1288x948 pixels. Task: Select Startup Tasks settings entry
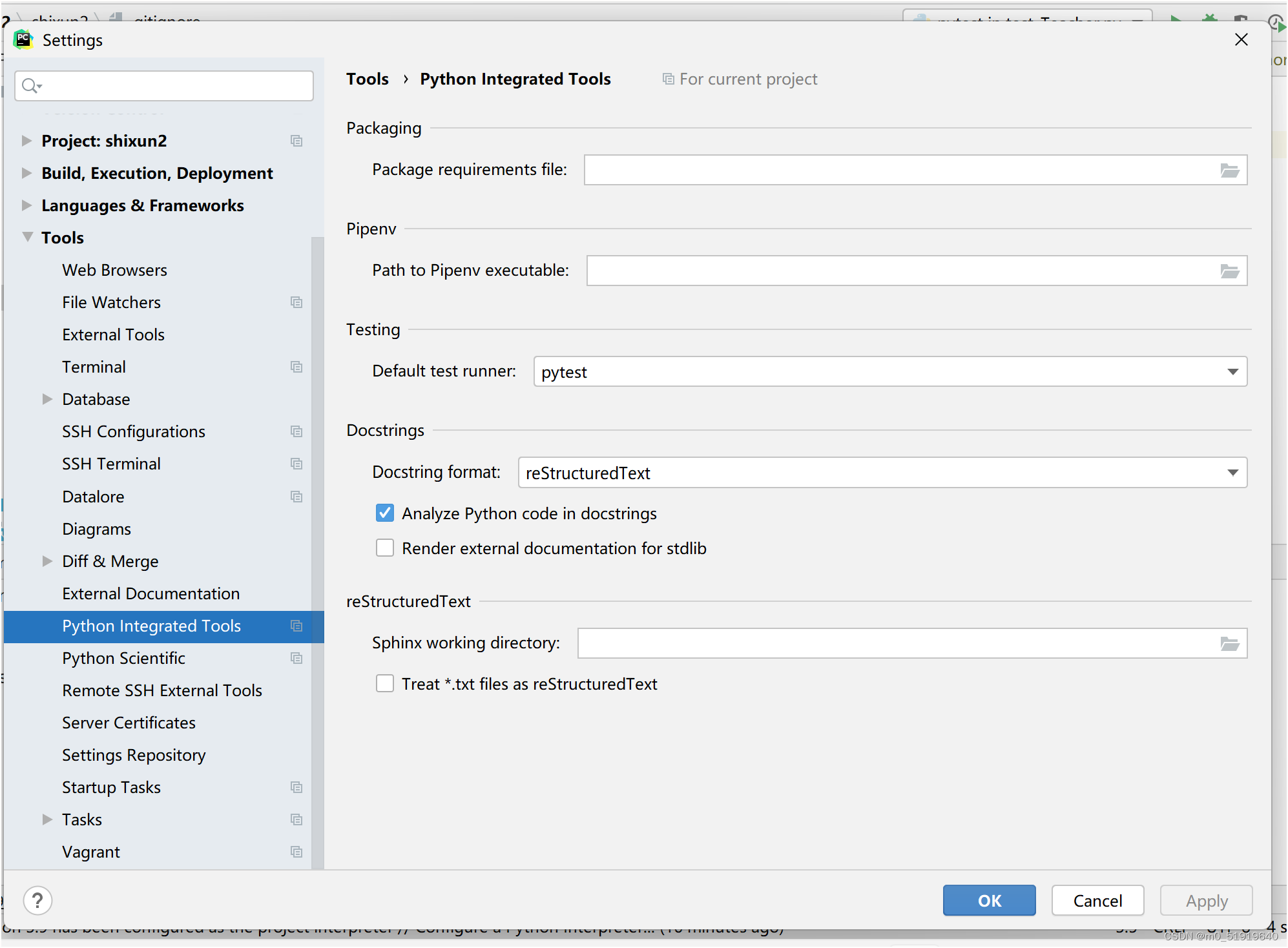[x=112, y=787]
